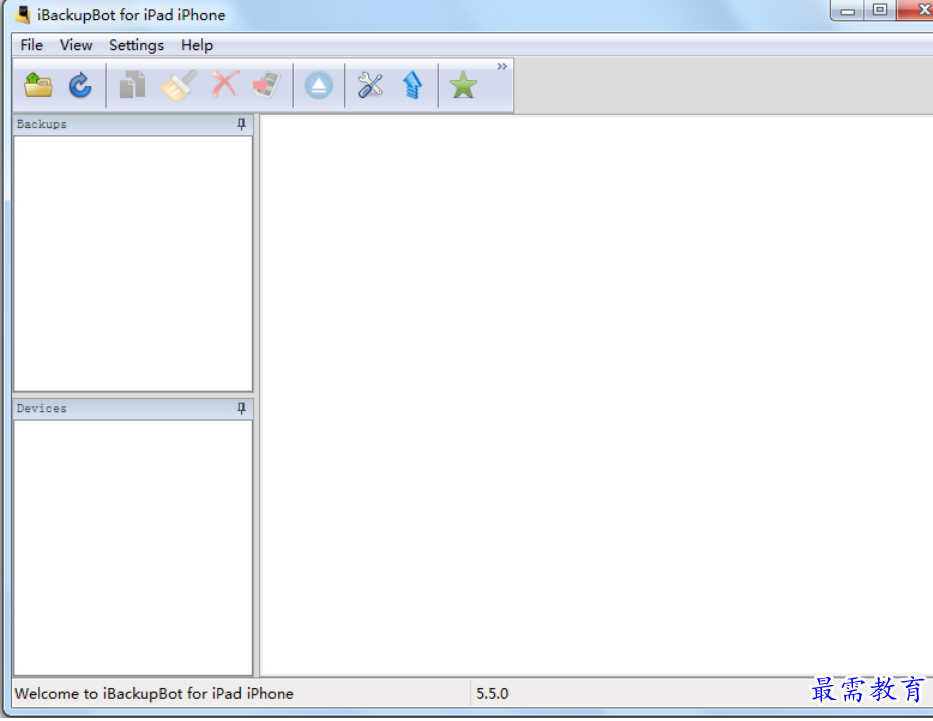Click the red X Delete icon
Viewport: 933px width, 721px height.
pos(225,84)
